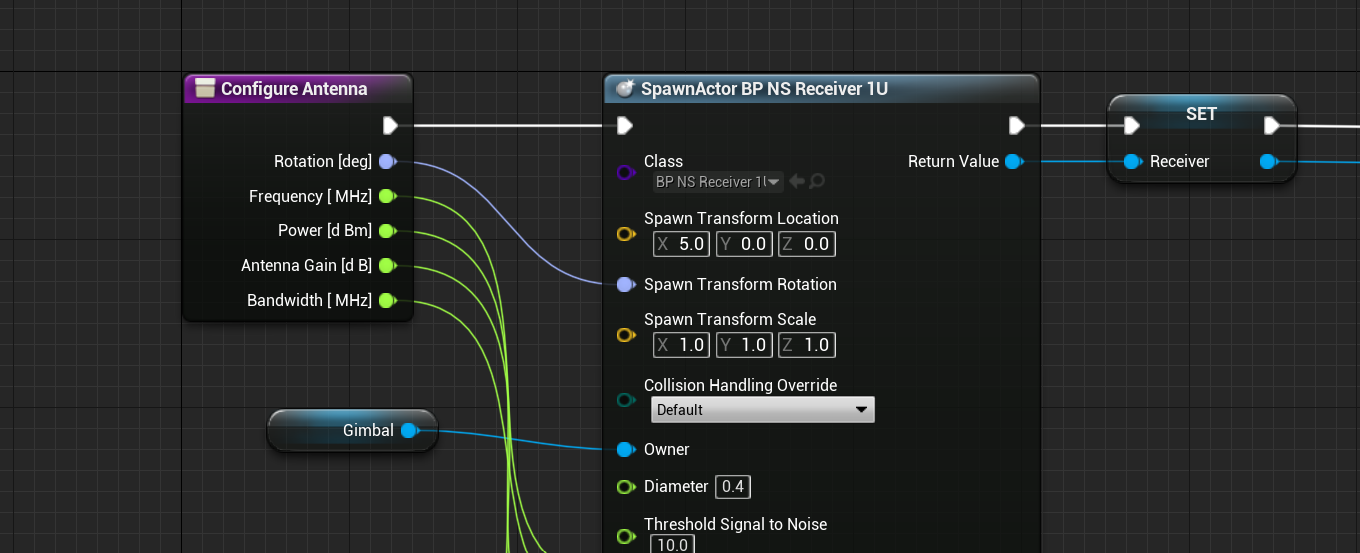Click the Use Selected Asset arrow icon
The width and height of the screenshot is (1360, 553).
coord(797,181)
